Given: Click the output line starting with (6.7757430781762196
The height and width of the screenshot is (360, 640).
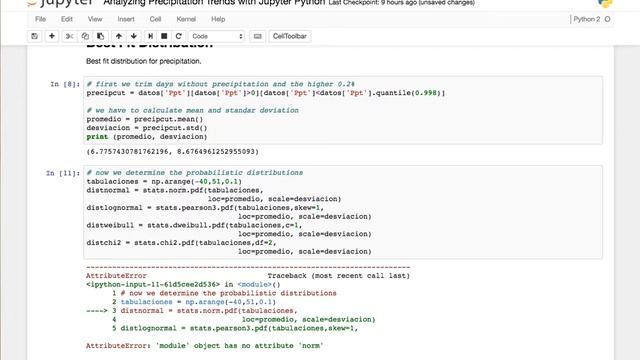Looking at the screenshot, I should click(172, 151).
